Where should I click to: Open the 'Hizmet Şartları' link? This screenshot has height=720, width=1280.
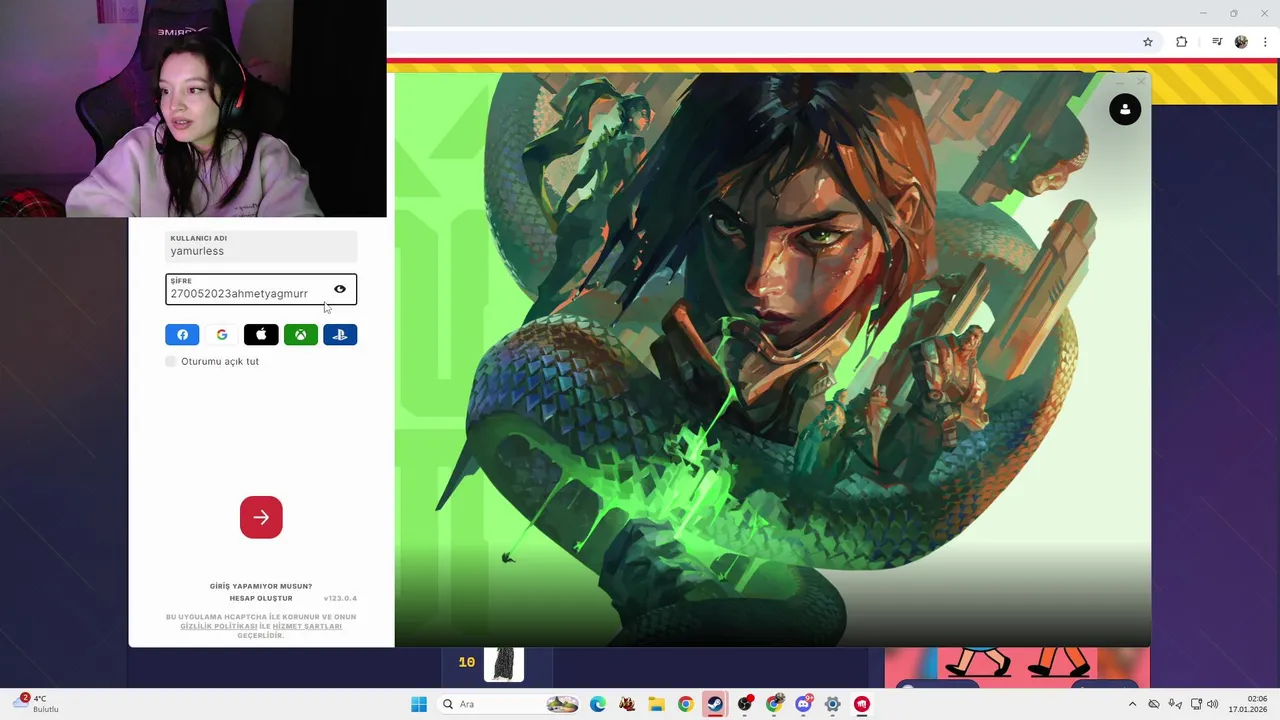(307, 626)
